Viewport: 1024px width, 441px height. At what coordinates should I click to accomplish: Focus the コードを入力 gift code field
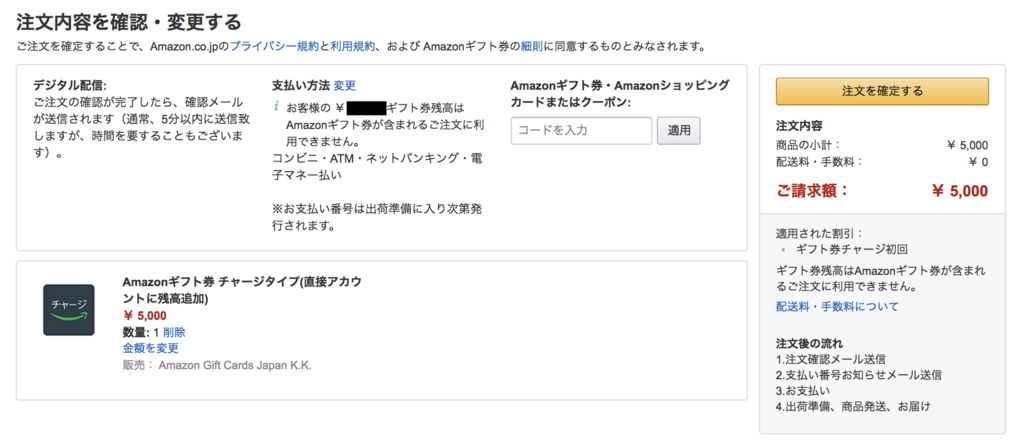point(581,130)
